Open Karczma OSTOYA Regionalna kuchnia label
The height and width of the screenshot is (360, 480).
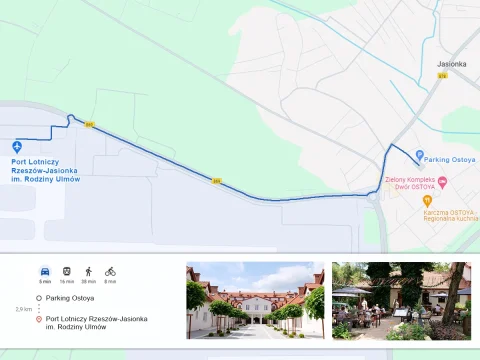click(451, 216)
